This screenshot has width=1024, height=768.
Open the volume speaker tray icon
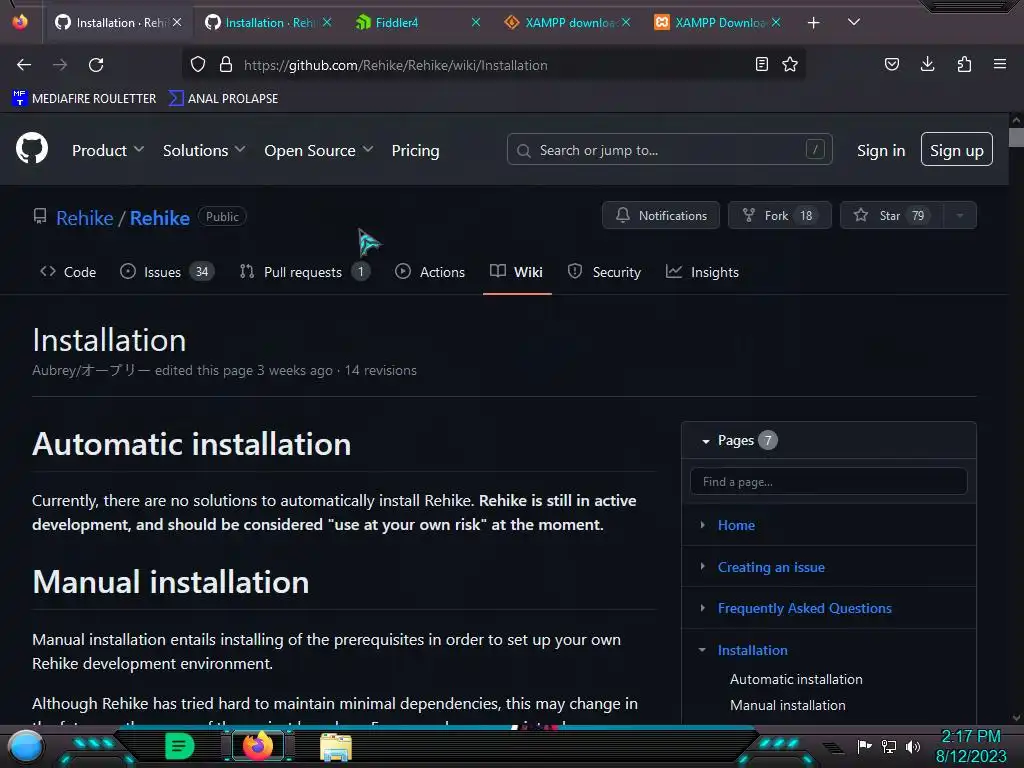point(913,746)
